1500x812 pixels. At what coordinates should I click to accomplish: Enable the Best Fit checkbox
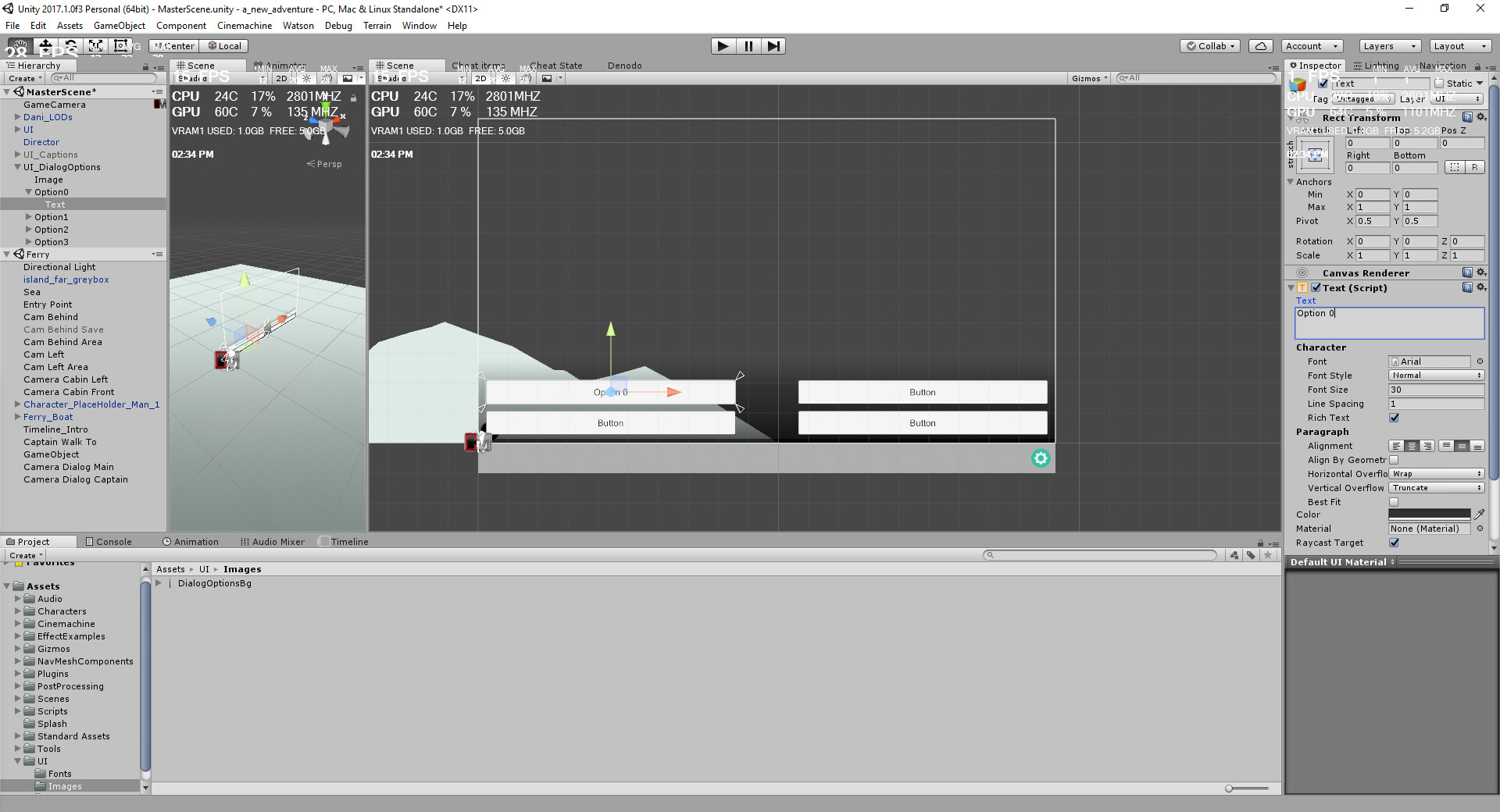click(1394, 502)
